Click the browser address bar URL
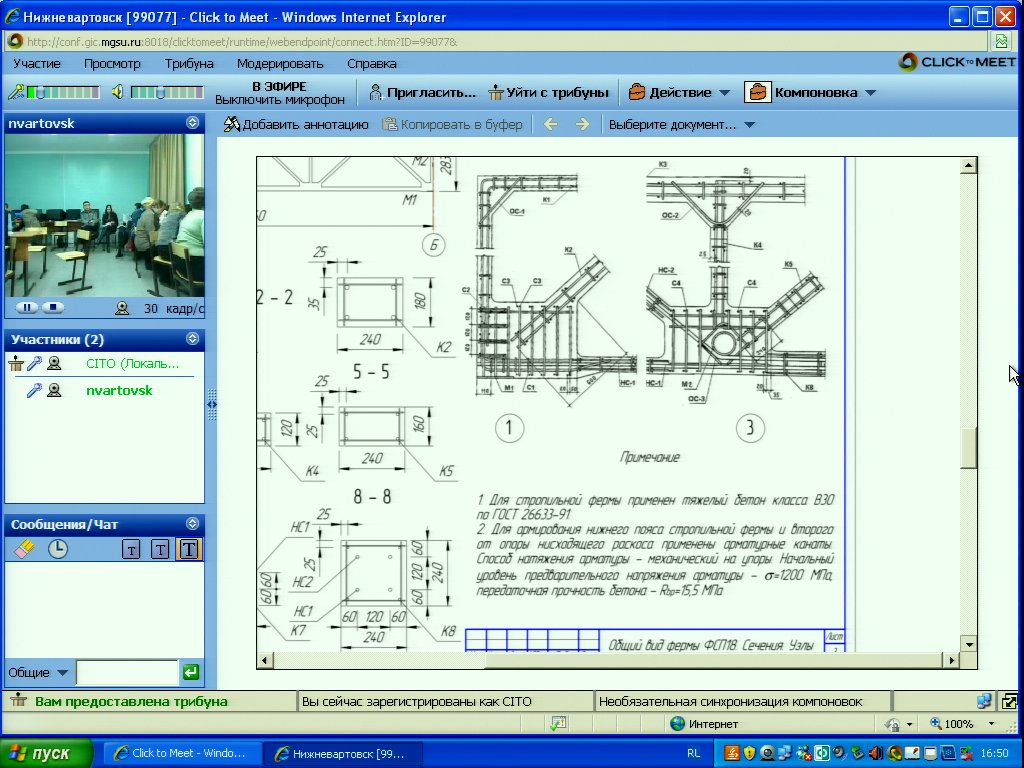 click(x=242, y=42)
